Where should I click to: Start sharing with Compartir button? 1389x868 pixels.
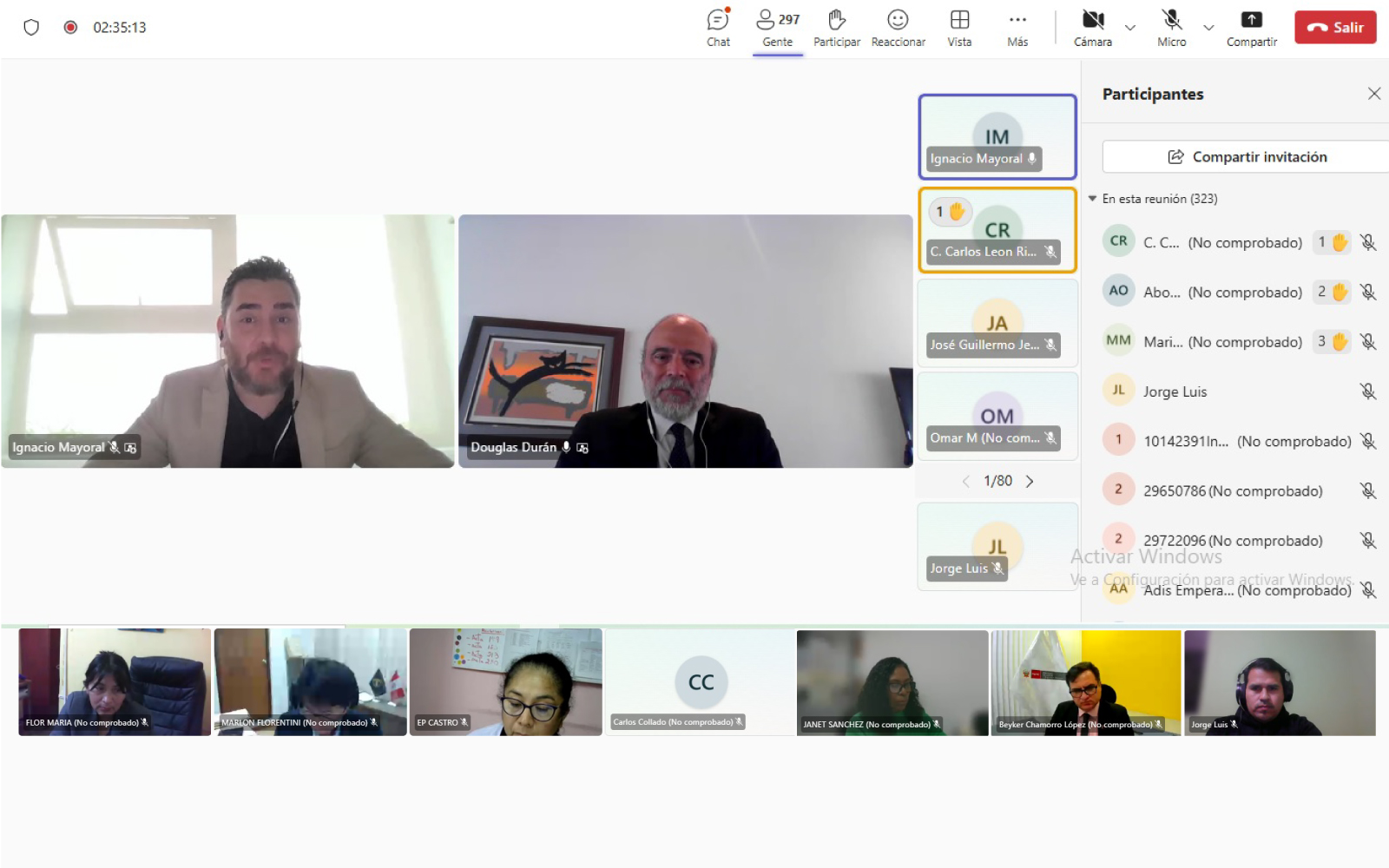1252,28
